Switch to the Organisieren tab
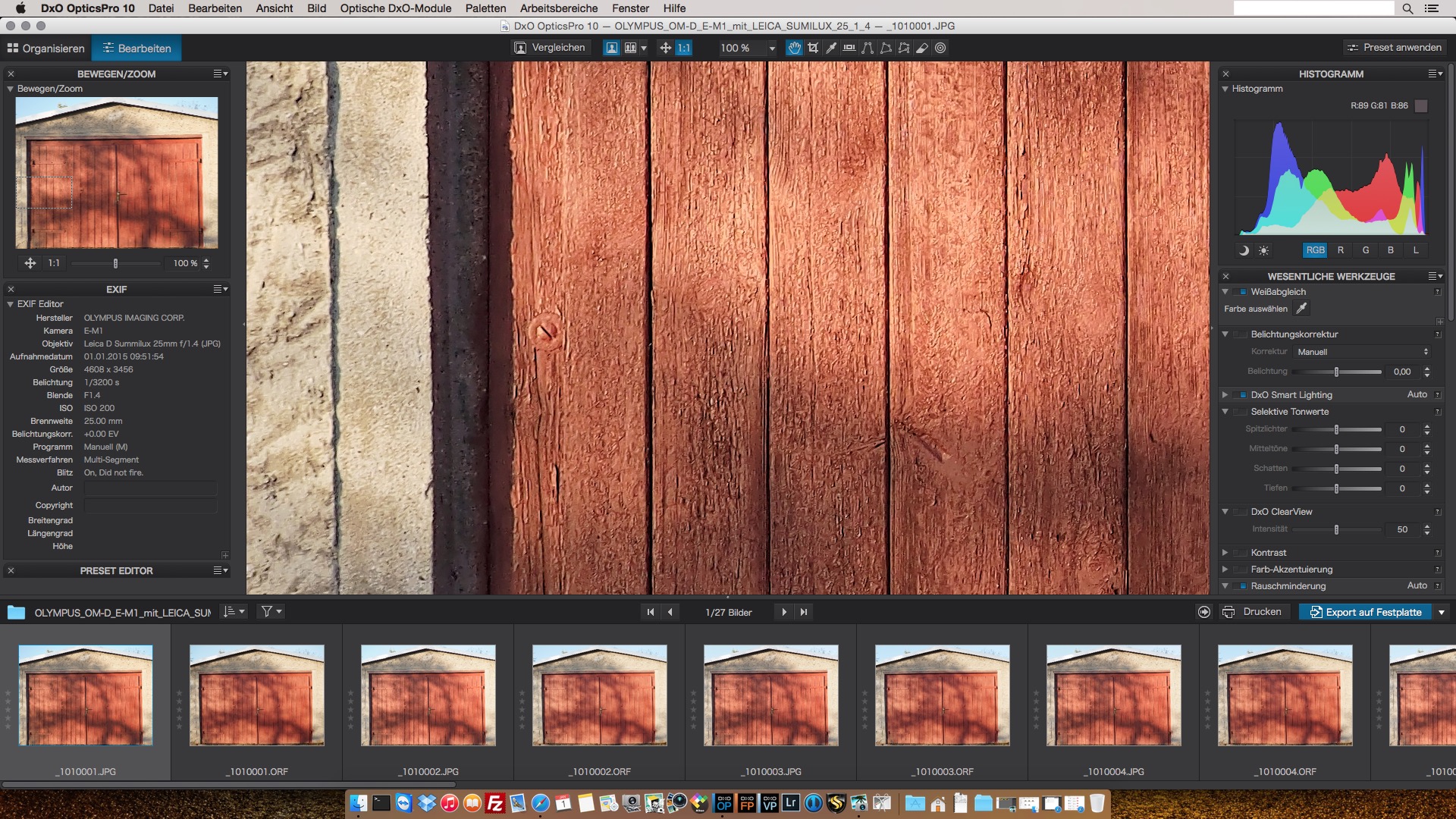This screenshot has height=819, width=1456. (x=45, y=48)
